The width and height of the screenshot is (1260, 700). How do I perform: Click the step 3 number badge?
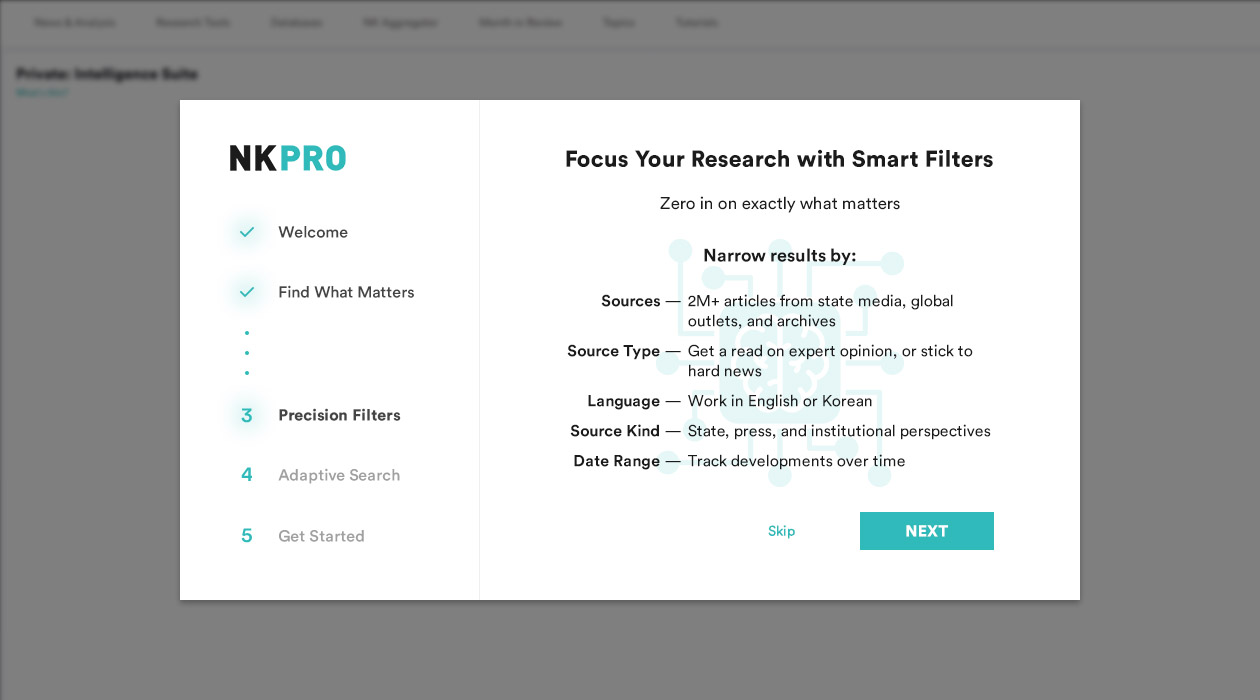click(x=247, y=415)
